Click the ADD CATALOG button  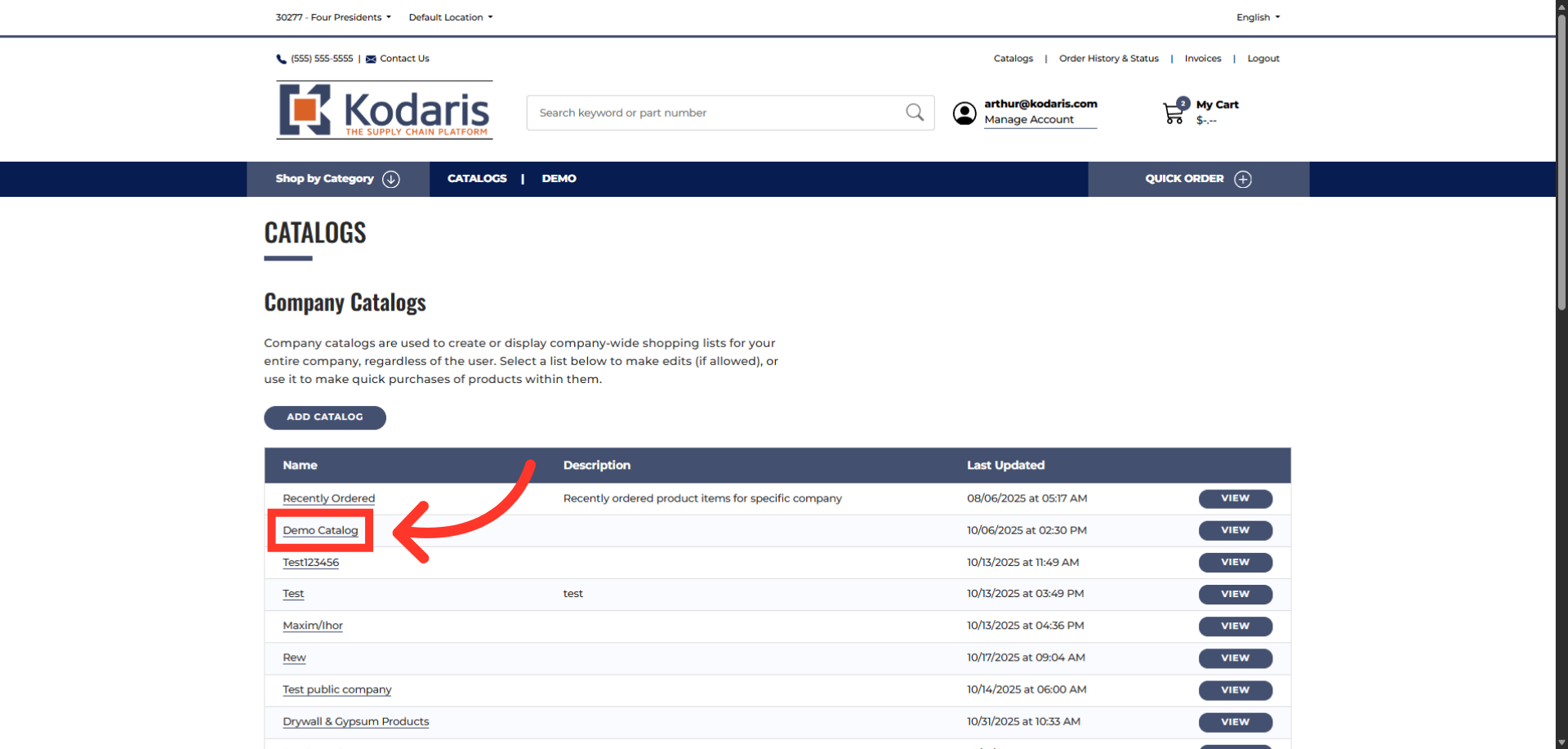(x=325, y=417)
